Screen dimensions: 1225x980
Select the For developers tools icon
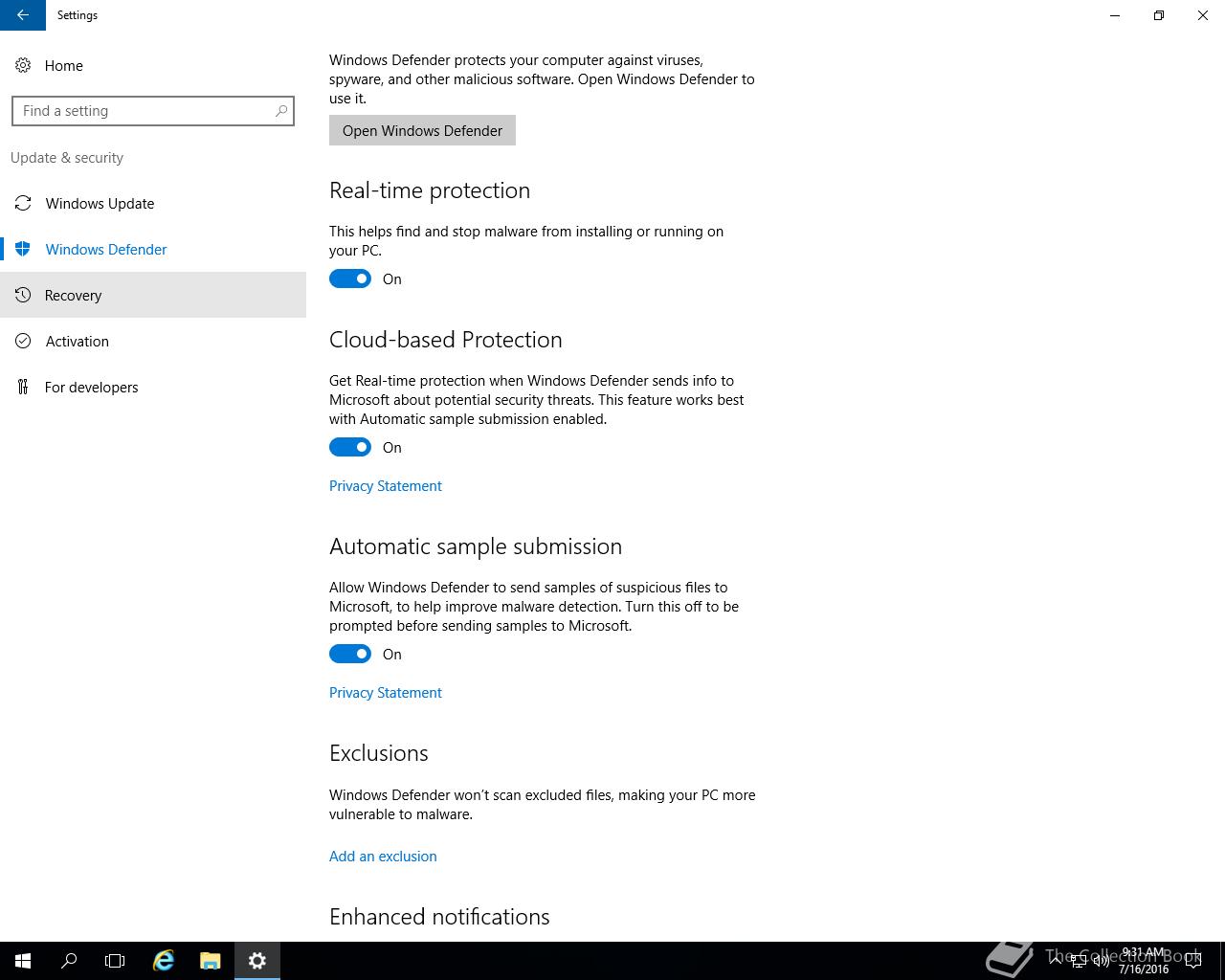(23, 387)
